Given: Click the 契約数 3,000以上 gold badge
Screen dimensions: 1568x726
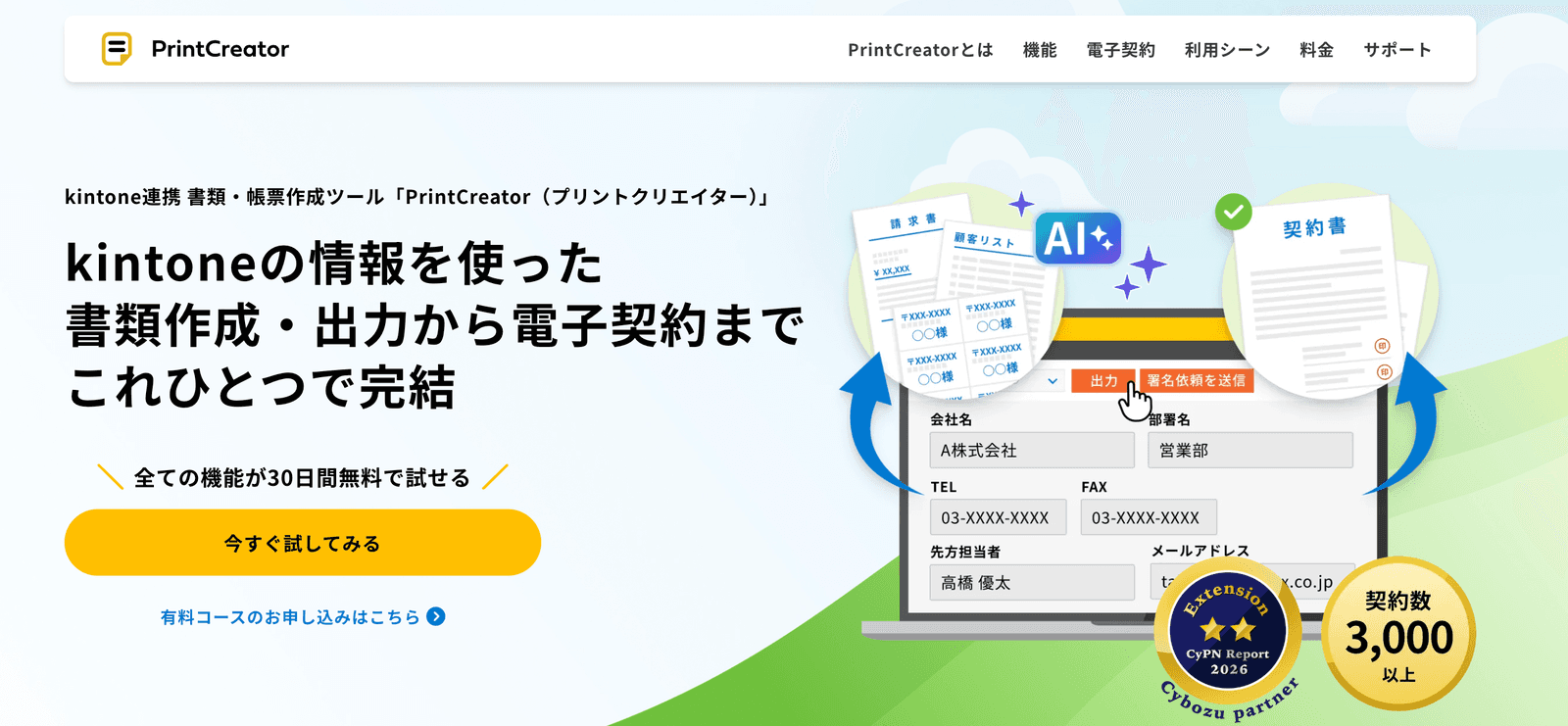Looking at the screenshot, I should [1398, 634].
